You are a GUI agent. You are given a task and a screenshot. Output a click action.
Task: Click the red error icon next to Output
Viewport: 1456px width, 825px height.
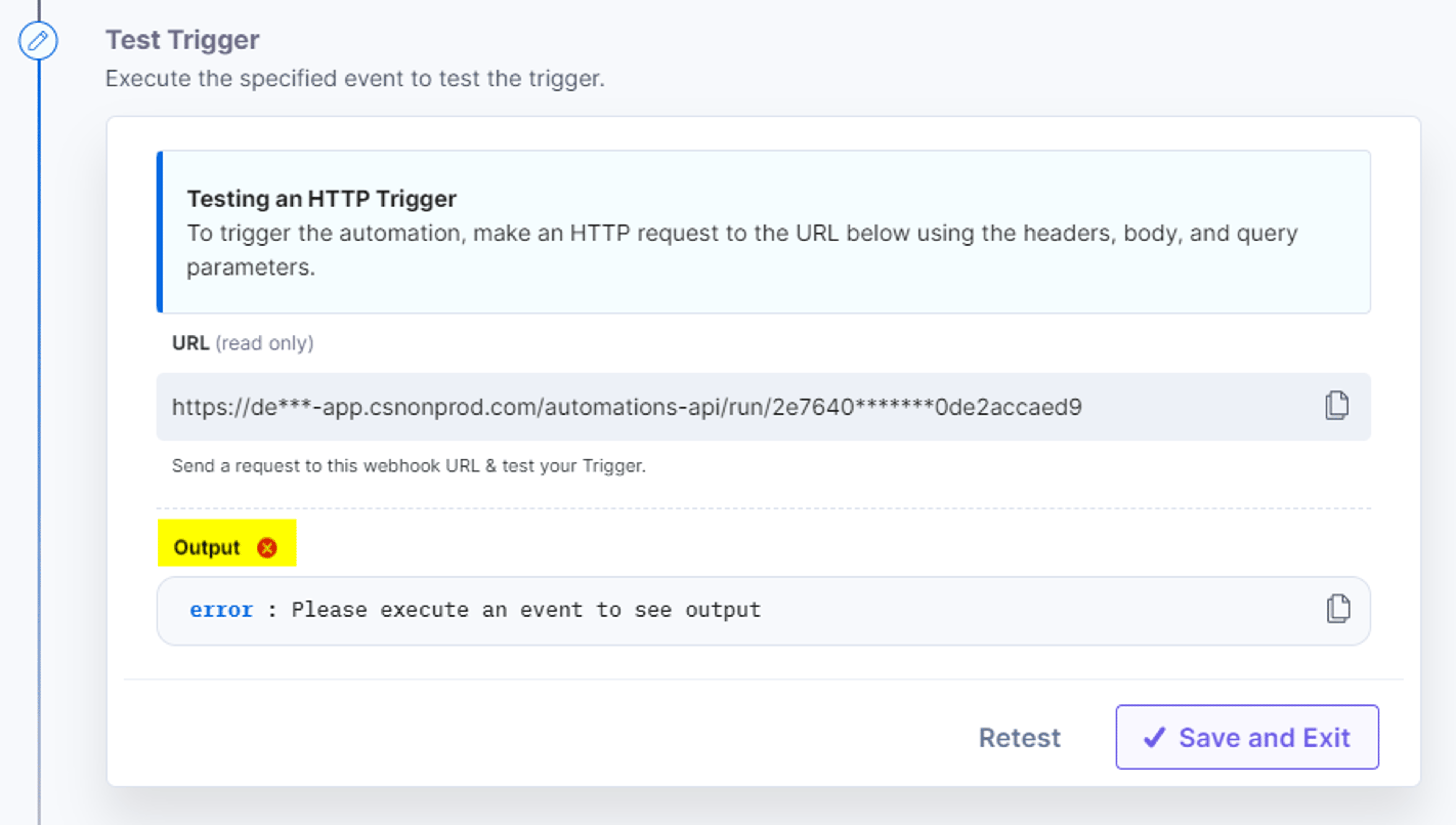coord(267,548)
